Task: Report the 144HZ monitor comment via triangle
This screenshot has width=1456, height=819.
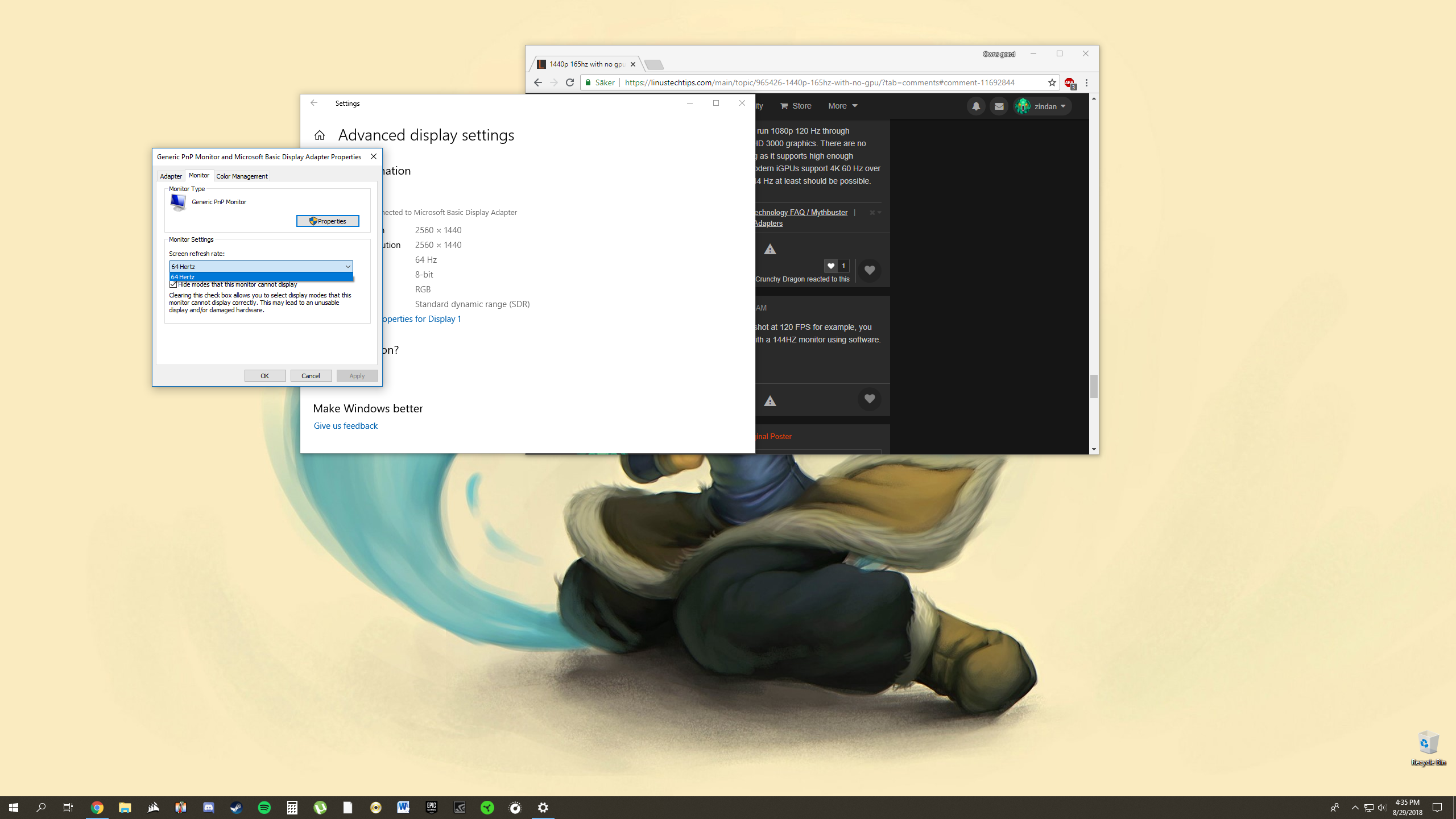Action: tap(770, 401)
